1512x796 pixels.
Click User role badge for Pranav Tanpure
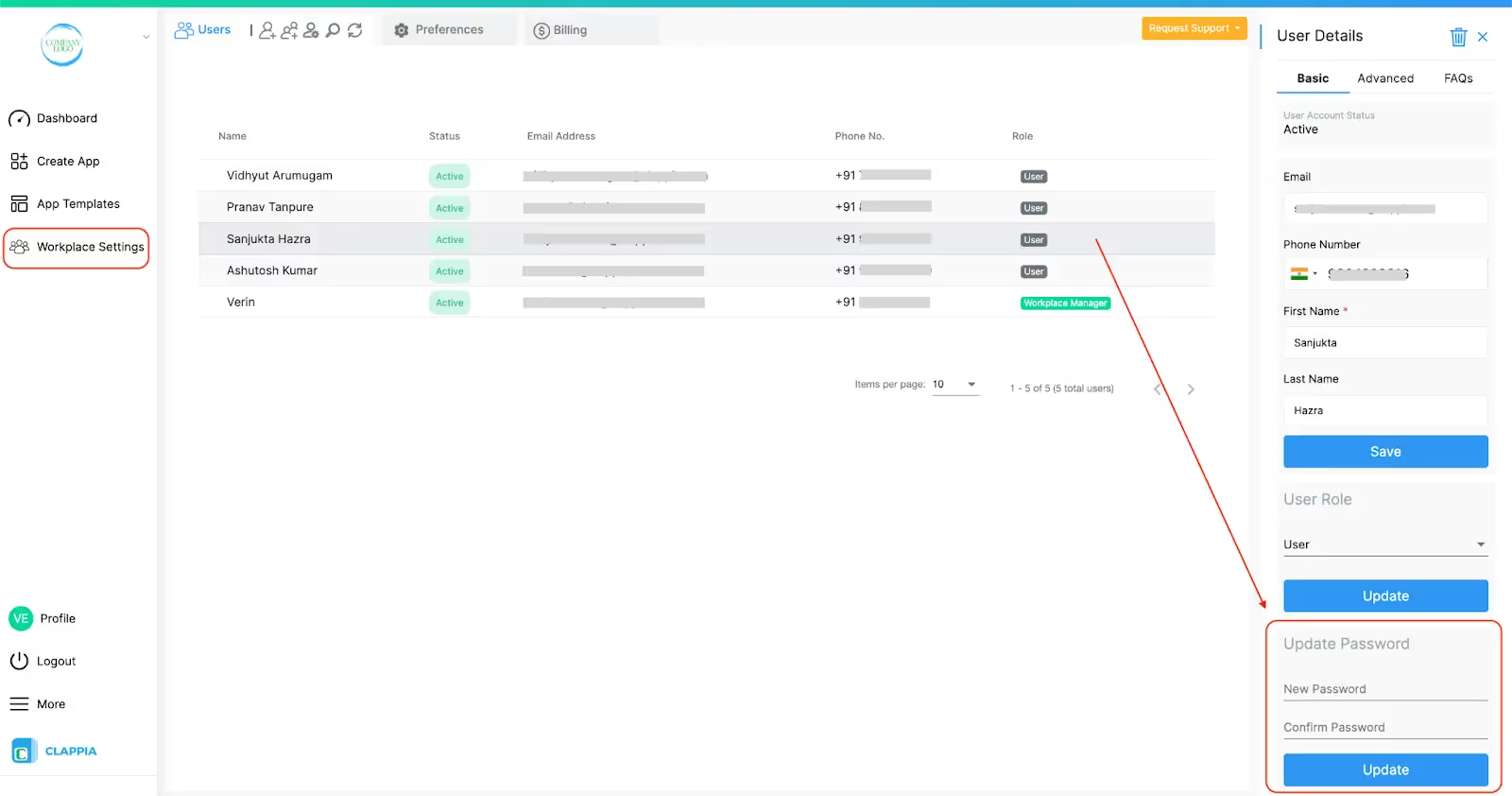click(1034, 208)
